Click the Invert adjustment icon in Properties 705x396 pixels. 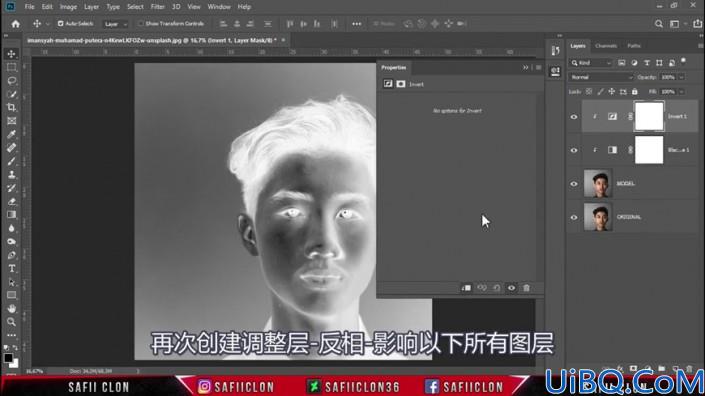[x=388, y=84]
